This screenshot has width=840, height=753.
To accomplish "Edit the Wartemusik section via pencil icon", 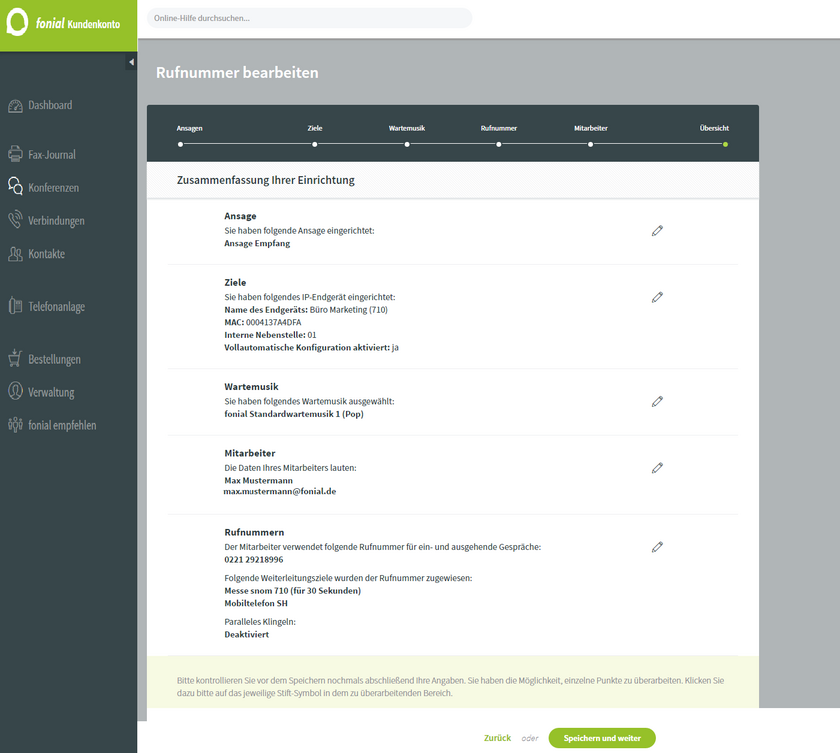I will point(657,402).
